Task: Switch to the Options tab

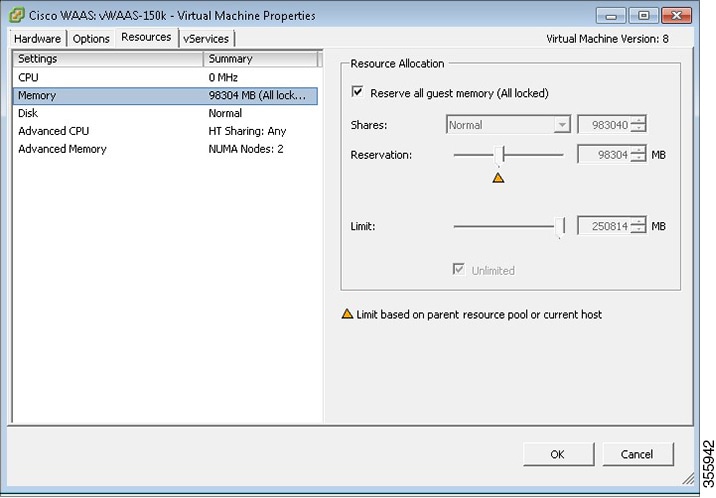Action: (x=91, y=39)
